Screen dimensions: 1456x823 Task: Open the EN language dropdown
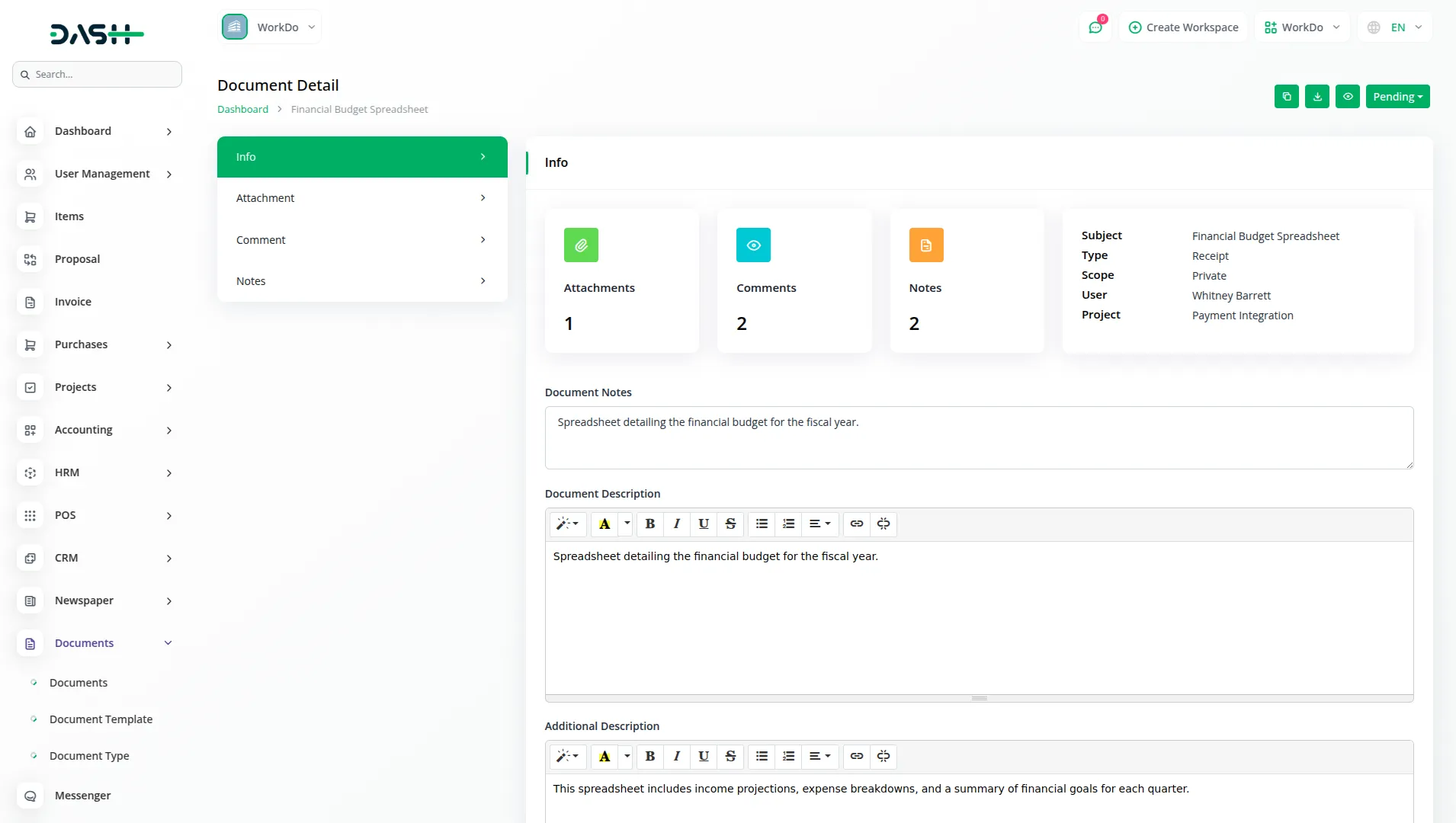[1395, 27]
